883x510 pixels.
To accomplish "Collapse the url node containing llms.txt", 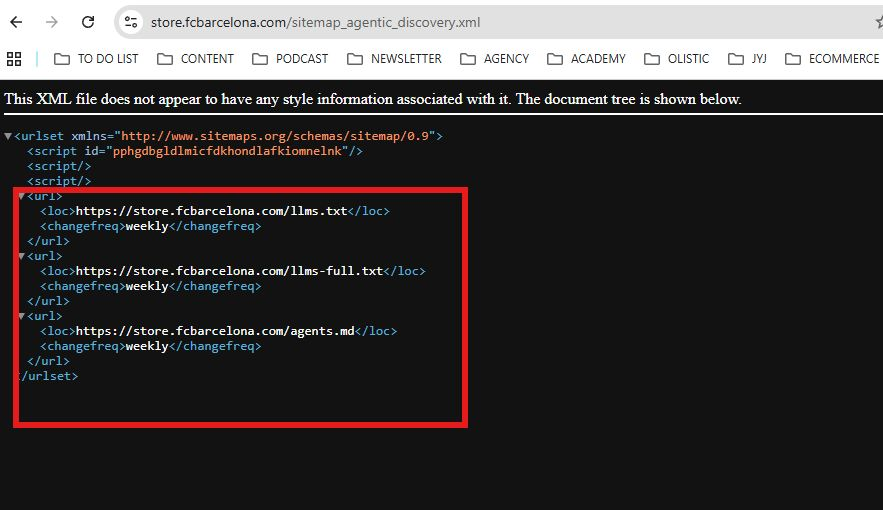I will (x=21, y=196).
